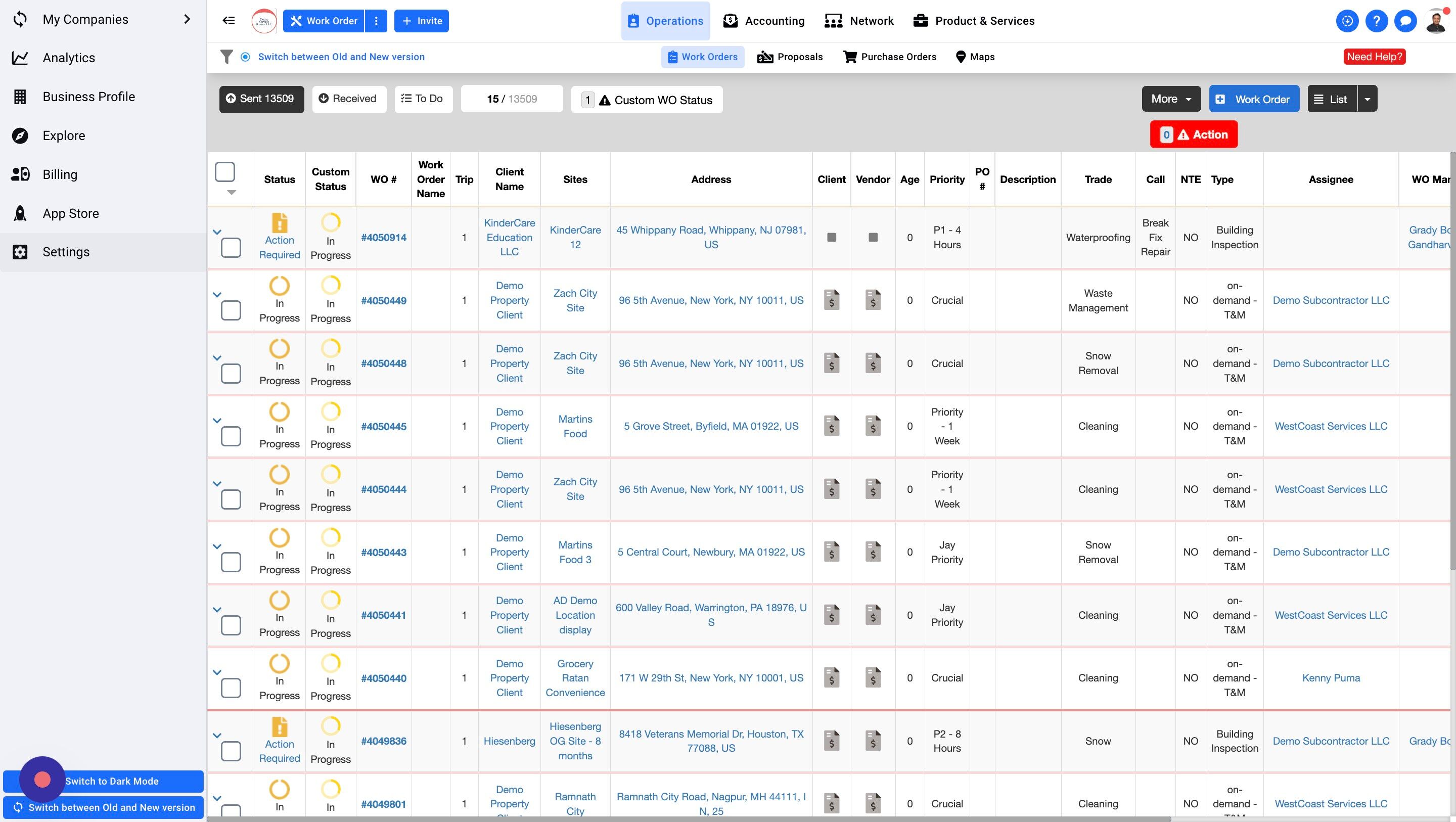Viewport: 1456px width, 822px height.
Task: Open App Store from sidebar
Action: click(x=71, y=213)
